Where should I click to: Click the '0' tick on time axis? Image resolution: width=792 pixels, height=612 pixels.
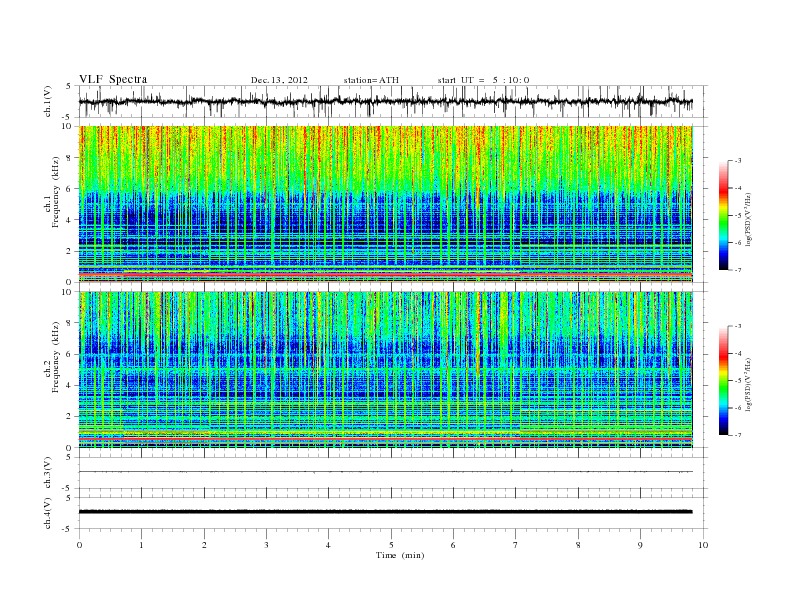[x=79, y=545]
